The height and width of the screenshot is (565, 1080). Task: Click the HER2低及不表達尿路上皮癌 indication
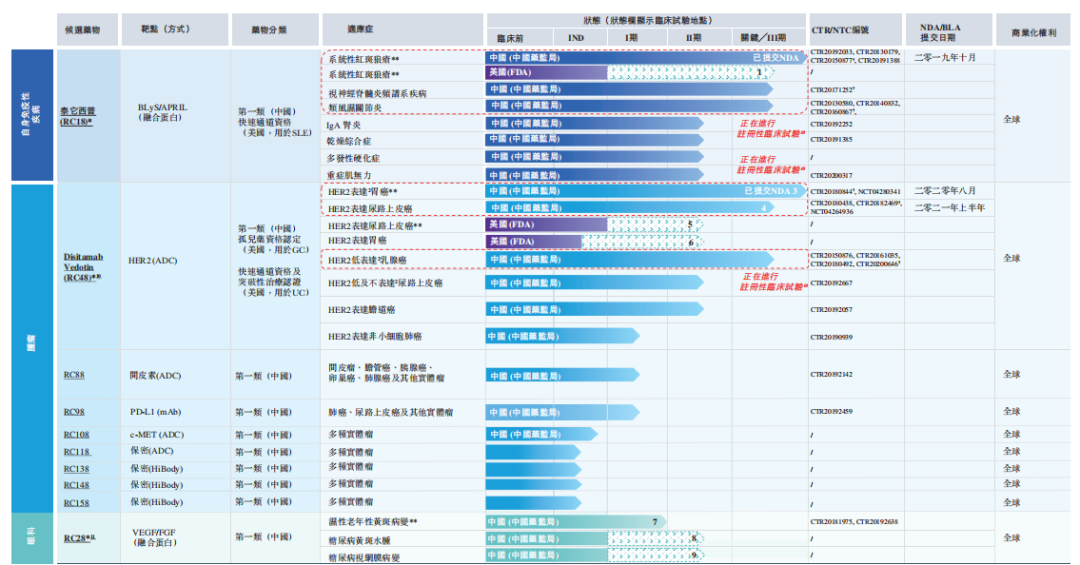pyautogui.click(x=385, y=283)
